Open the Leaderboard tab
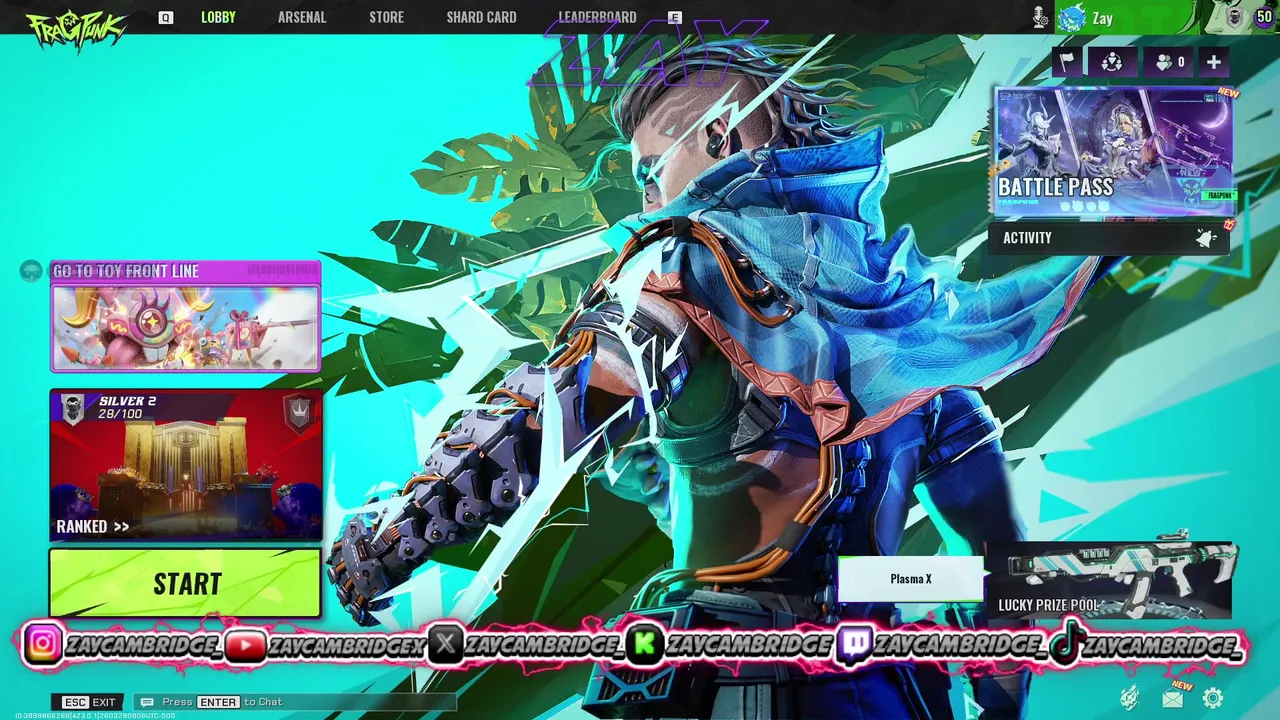The height and width of the screenshot is (720, 1280). pos(597,17)
